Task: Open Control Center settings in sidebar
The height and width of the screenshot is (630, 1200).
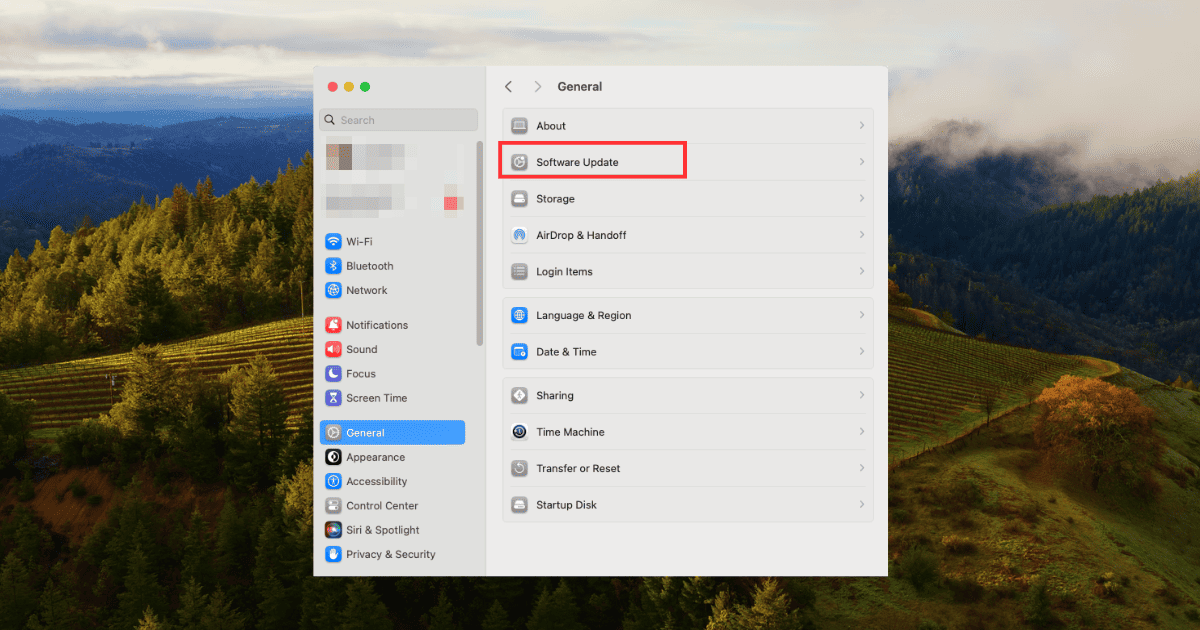Action: coord(382,506)
